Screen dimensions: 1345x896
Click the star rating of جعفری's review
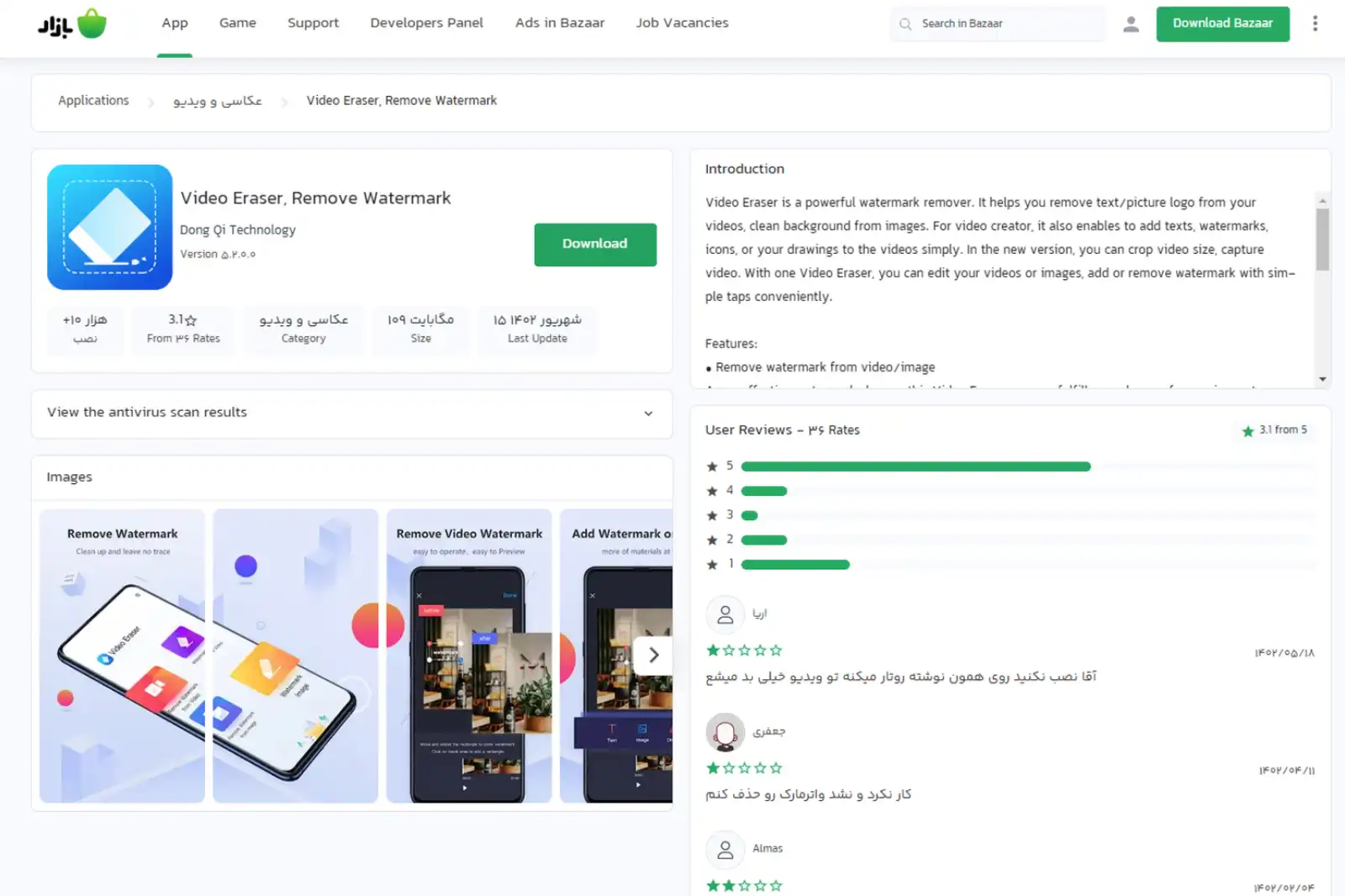click(x=745, y=768)
